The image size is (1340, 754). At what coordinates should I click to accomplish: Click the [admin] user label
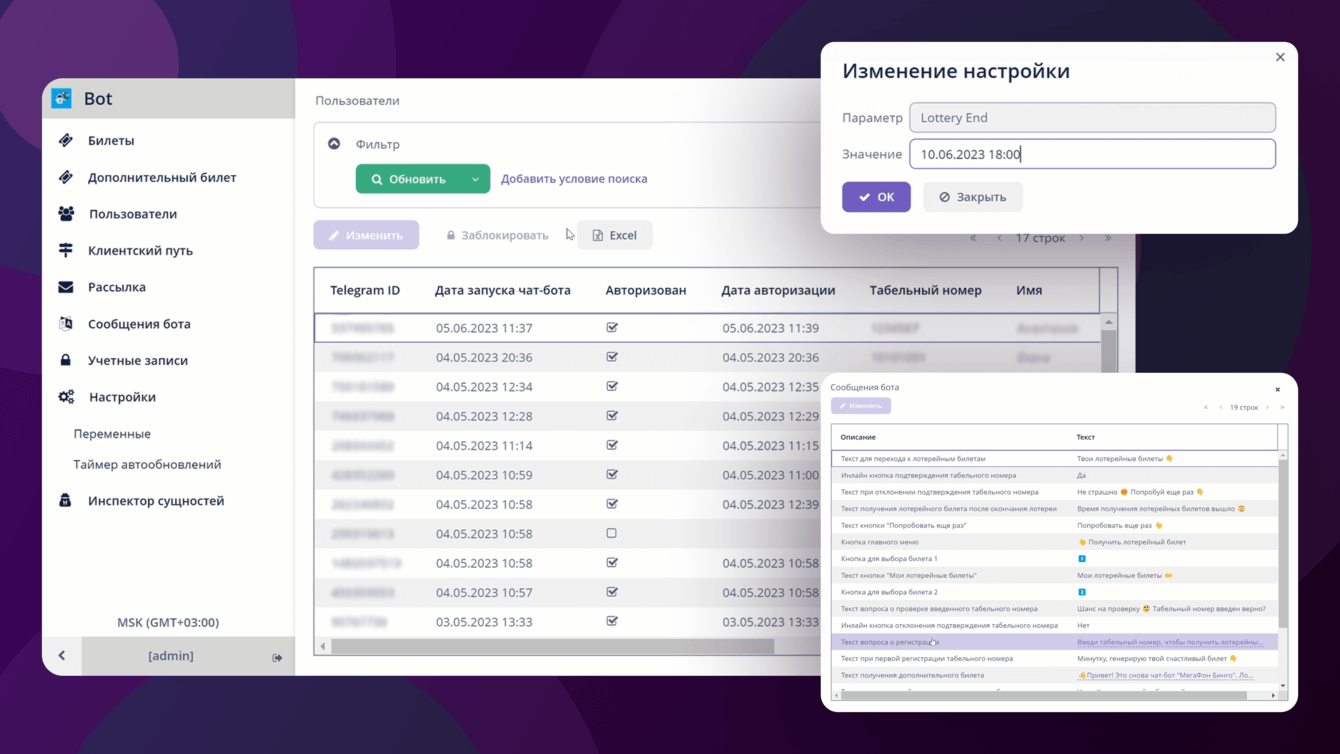171,656
